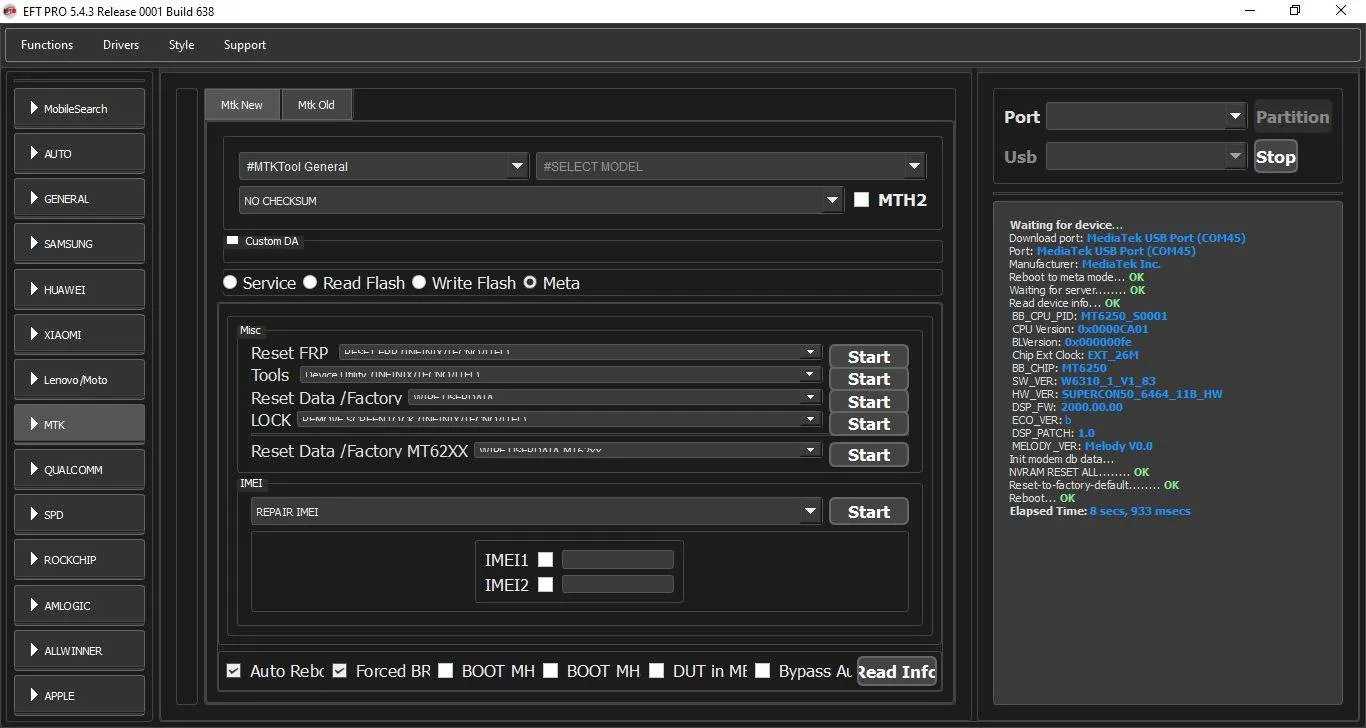Open the HUAWEI sidebar category
Viewport: 1366px width, 728px height.
click(x=79, y=290)
